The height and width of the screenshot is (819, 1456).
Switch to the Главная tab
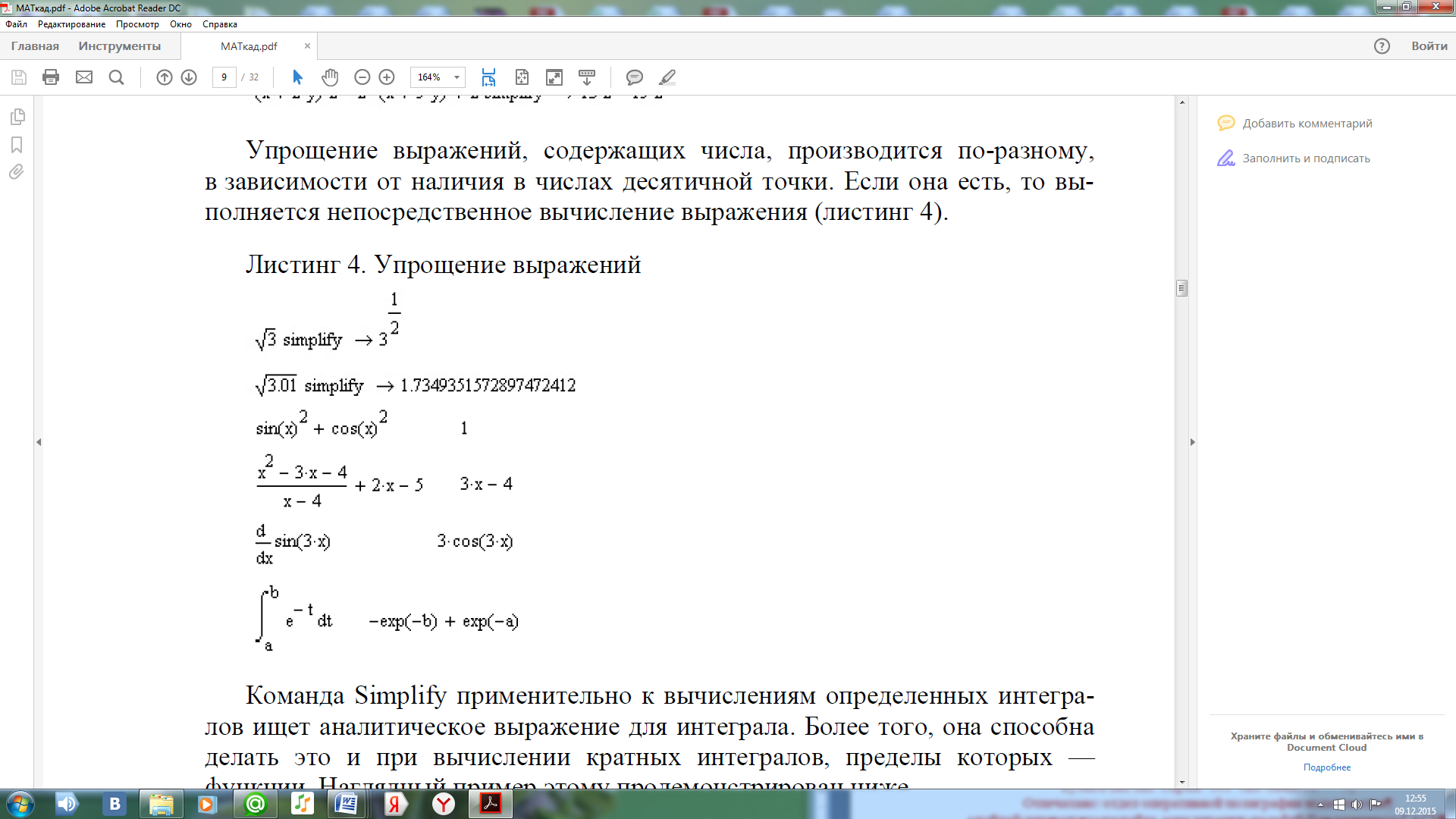(35, 46)
